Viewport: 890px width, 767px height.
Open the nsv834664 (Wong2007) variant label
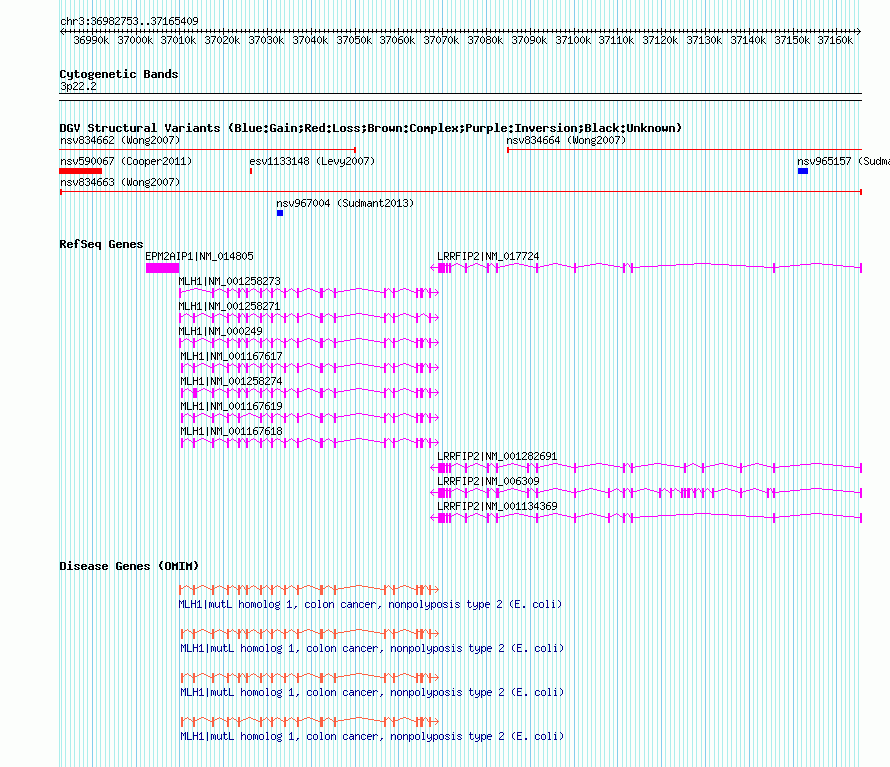566,140
